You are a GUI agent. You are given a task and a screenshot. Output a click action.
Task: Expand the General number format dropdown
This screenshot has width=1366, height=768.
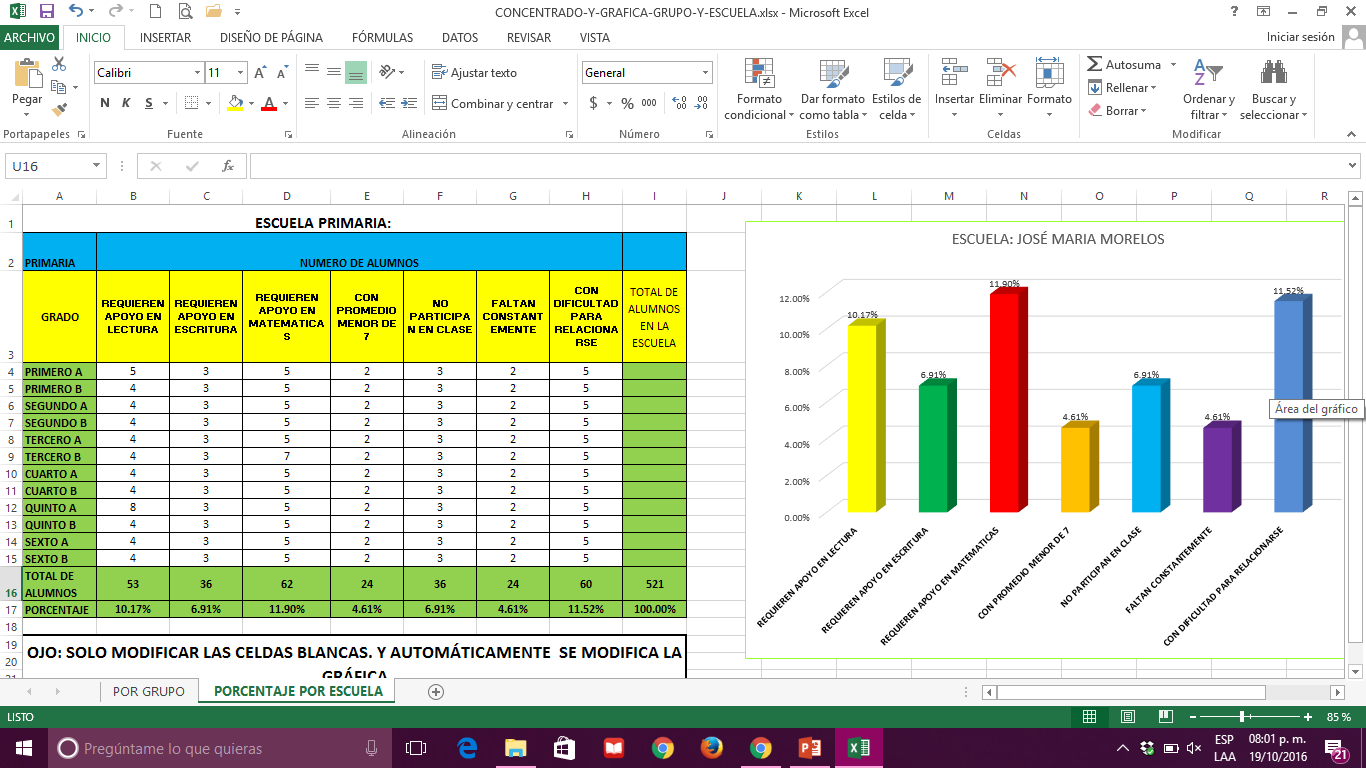pyautogui.click(x=705, y=73)
